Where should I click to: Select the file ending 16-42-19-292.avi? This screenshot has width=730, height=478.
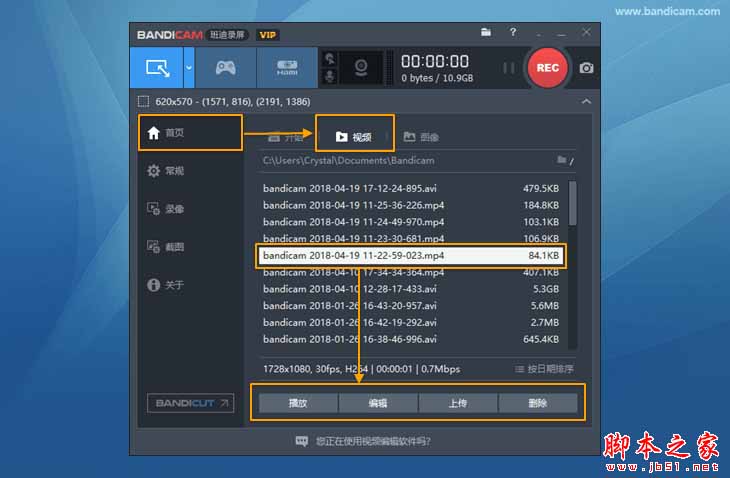[x=411, y=323]
